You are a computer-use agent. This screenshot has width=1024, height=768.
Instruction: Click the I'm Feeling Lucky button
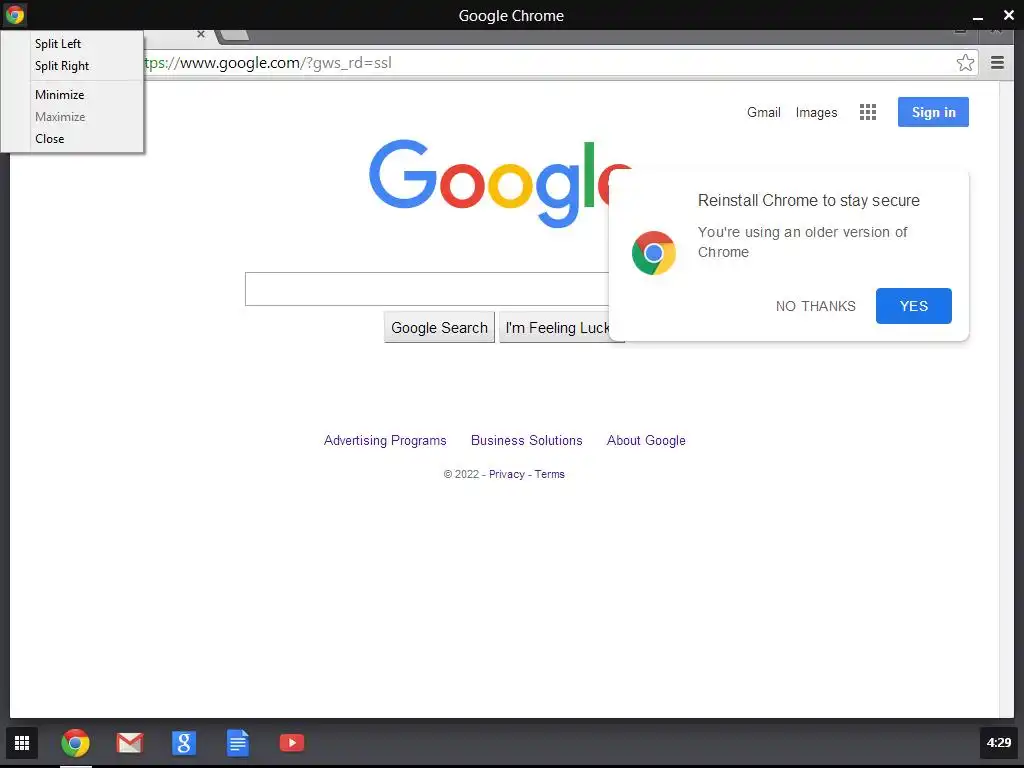click(x=555, y=327)
